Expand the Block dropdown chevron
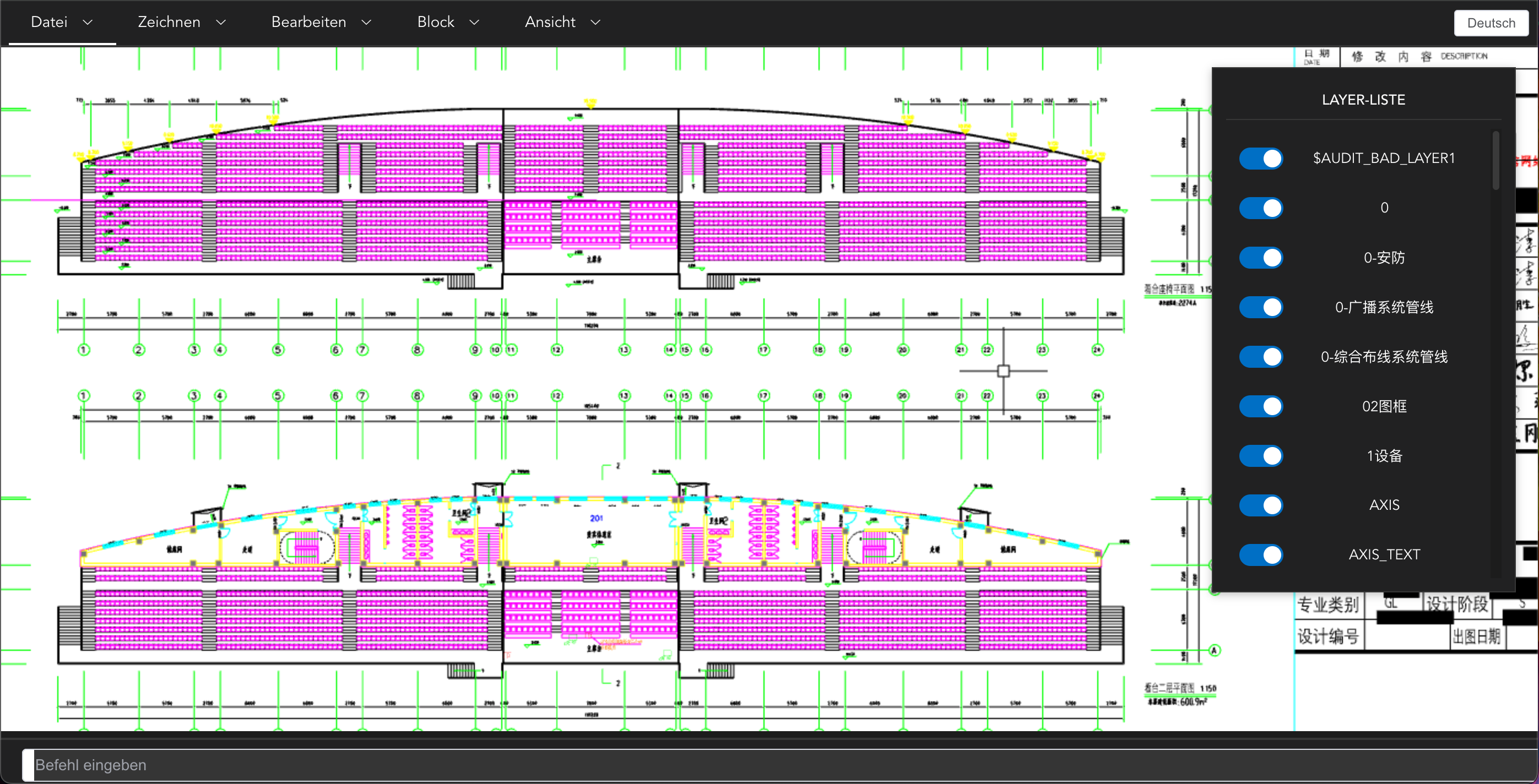Screen dimensions: 1539x784 474,23
